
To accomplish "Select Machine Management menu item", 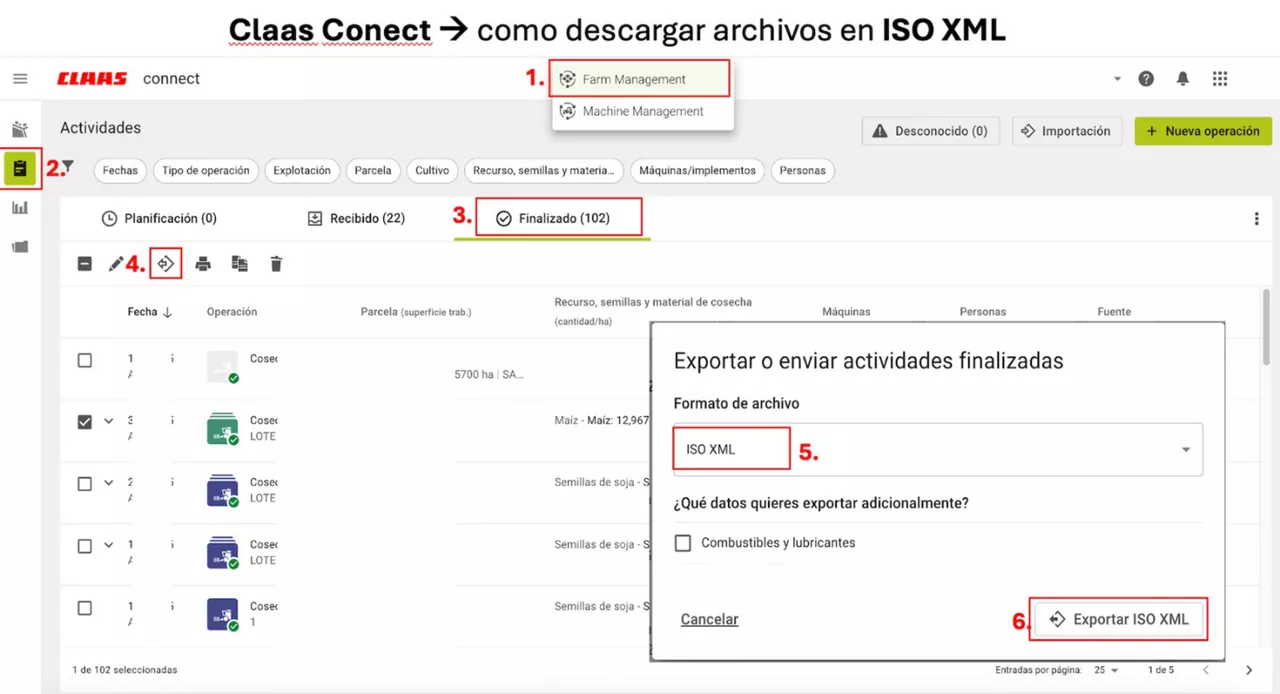I will pyautogui.click(x=643, y=112).
